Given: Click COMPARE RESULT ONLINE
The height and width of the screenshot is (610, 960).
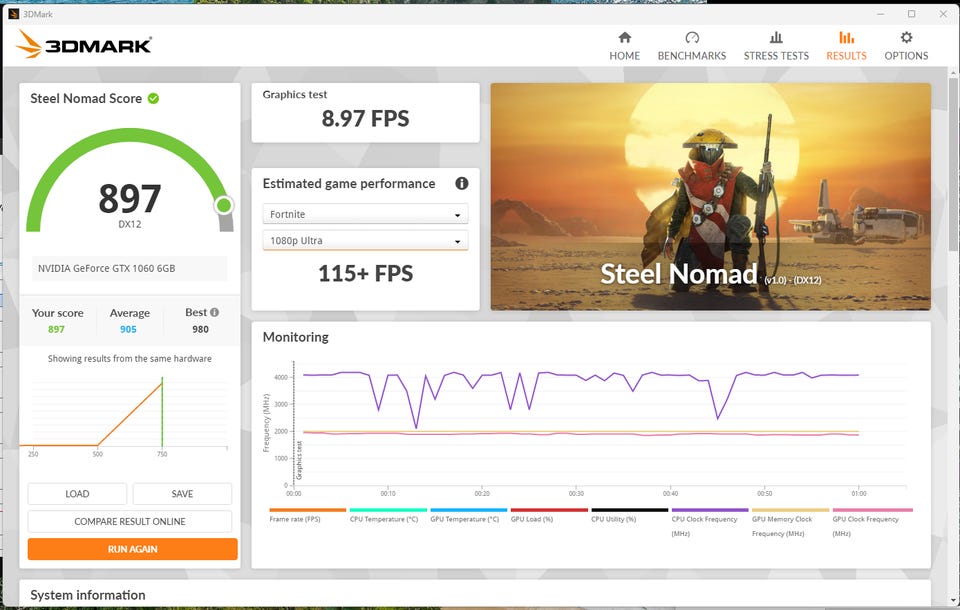Looking at the screenshot, I should (130, 521).
